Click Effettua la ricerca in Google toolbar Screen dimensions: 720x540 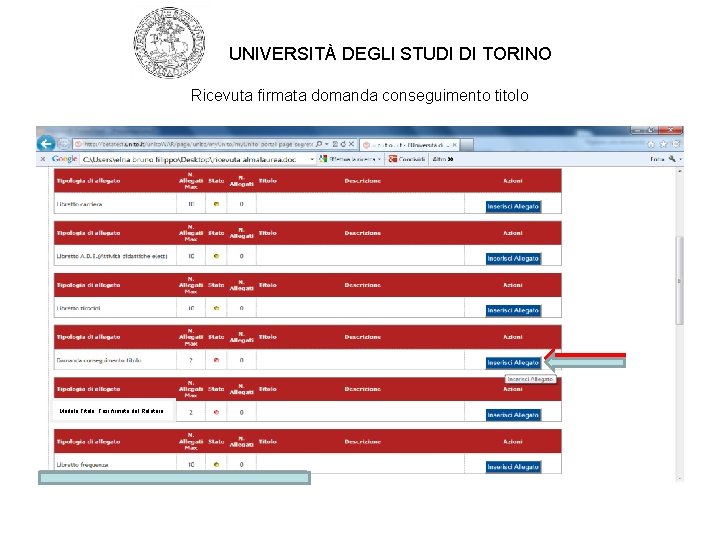click(348, 159)
